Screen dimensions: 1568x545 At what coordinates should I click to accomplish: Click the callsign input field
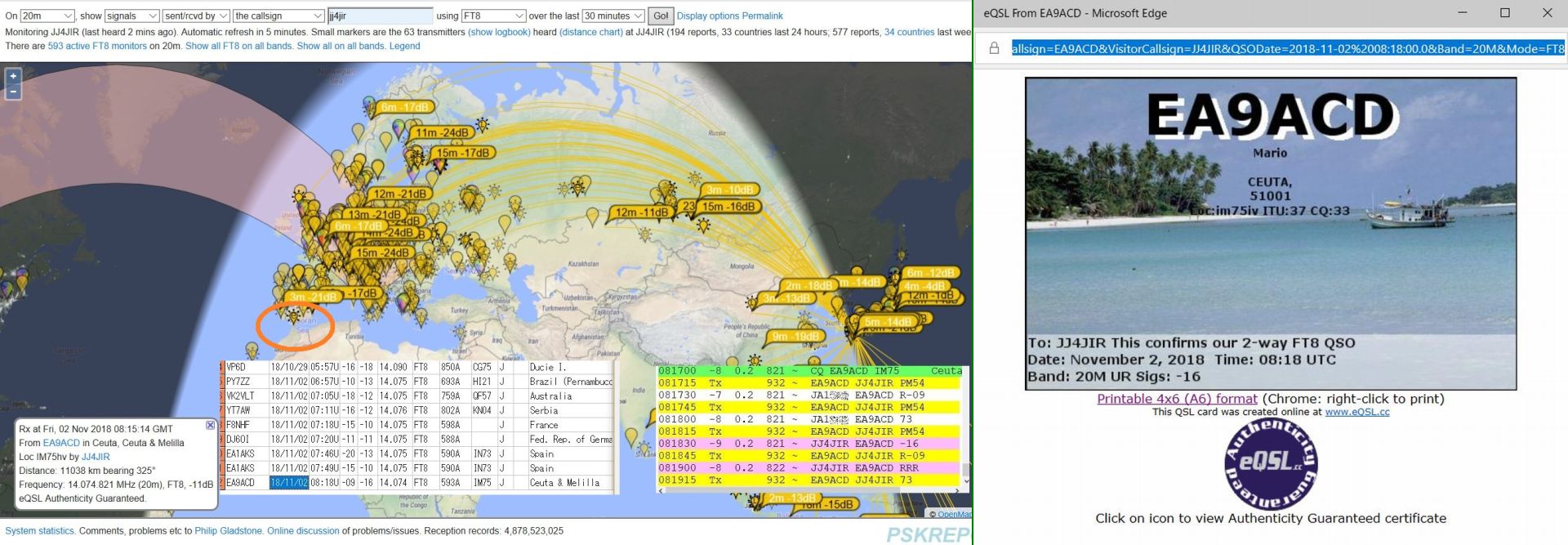pyautogui.click(x=380, y=16)
